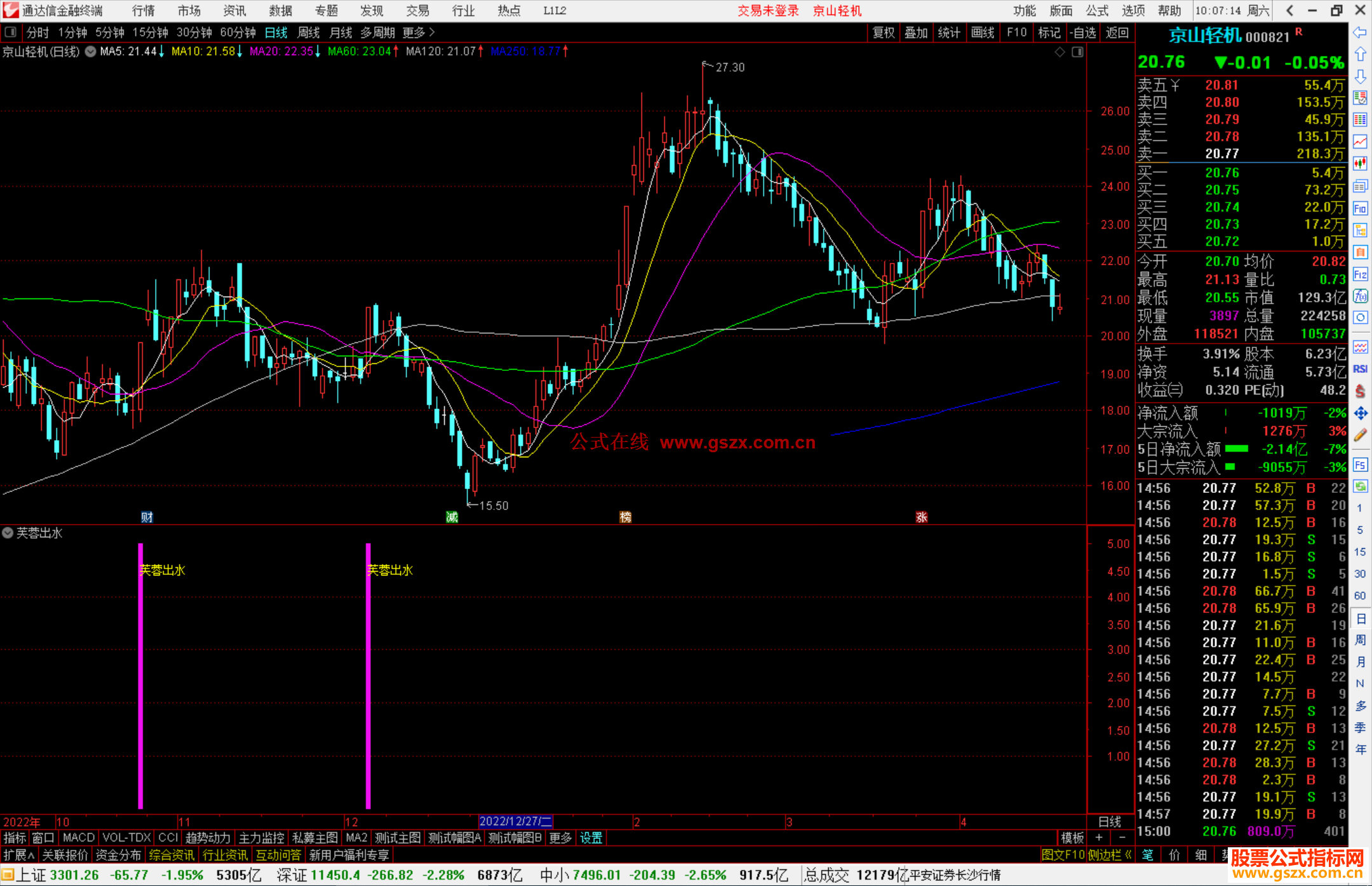Toggle the round marker beside 京山轻机(日线)
This screenshot has width=1372, height=886.
point(91,51)
